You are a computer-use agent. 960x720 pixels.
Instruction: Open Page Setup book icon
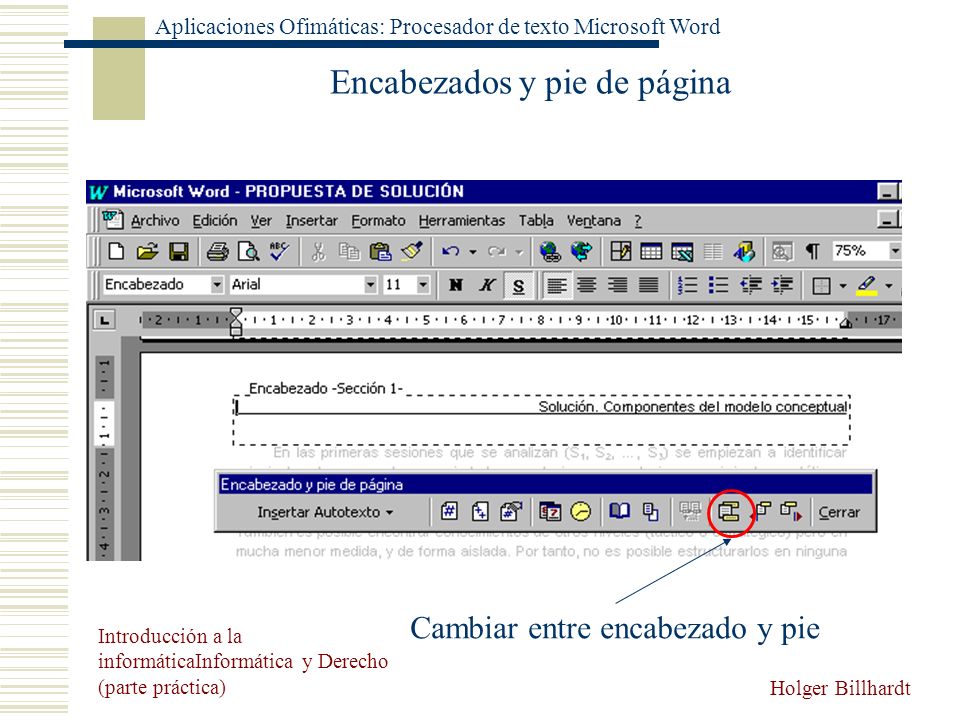point(620,511)
